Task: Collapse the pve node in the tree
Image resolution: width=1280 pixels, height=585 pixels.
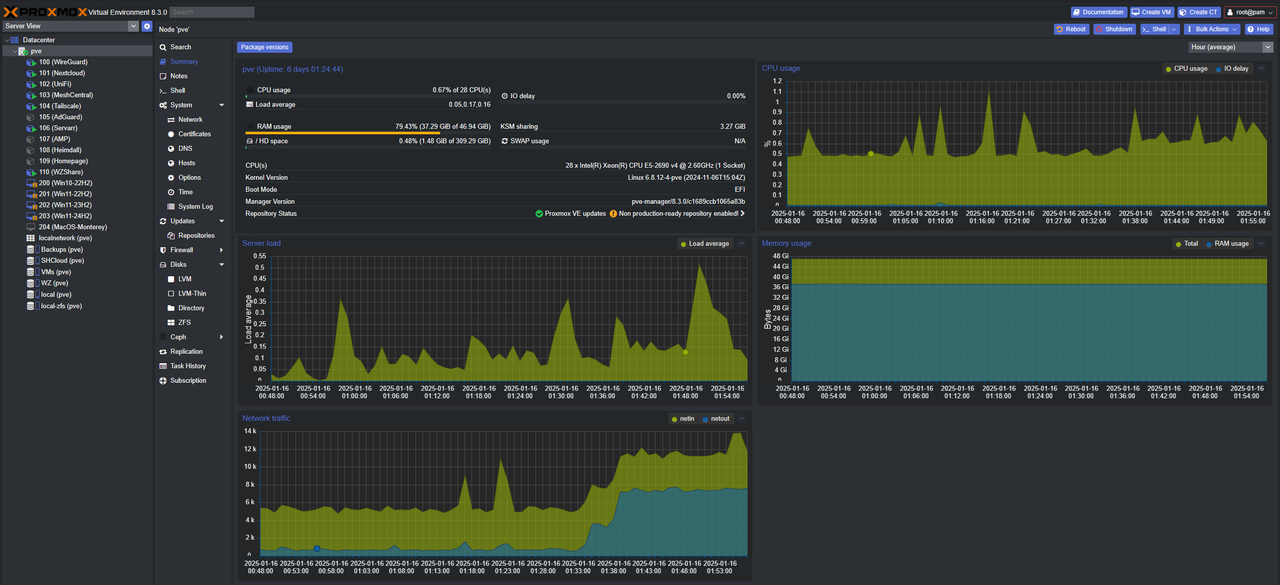Action: pos(17,50)
